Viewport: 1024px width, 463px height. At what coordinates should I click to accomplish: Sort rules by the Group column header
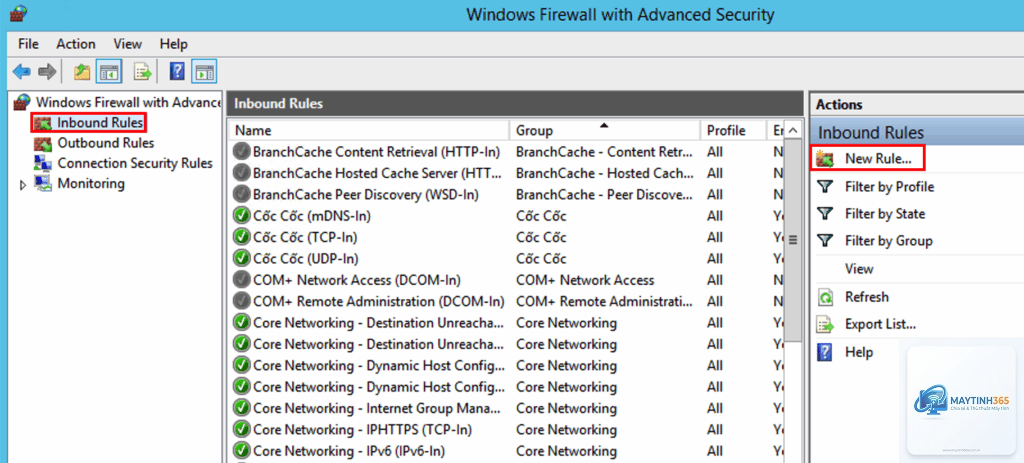pyautogui.click(x=605, y=131)
